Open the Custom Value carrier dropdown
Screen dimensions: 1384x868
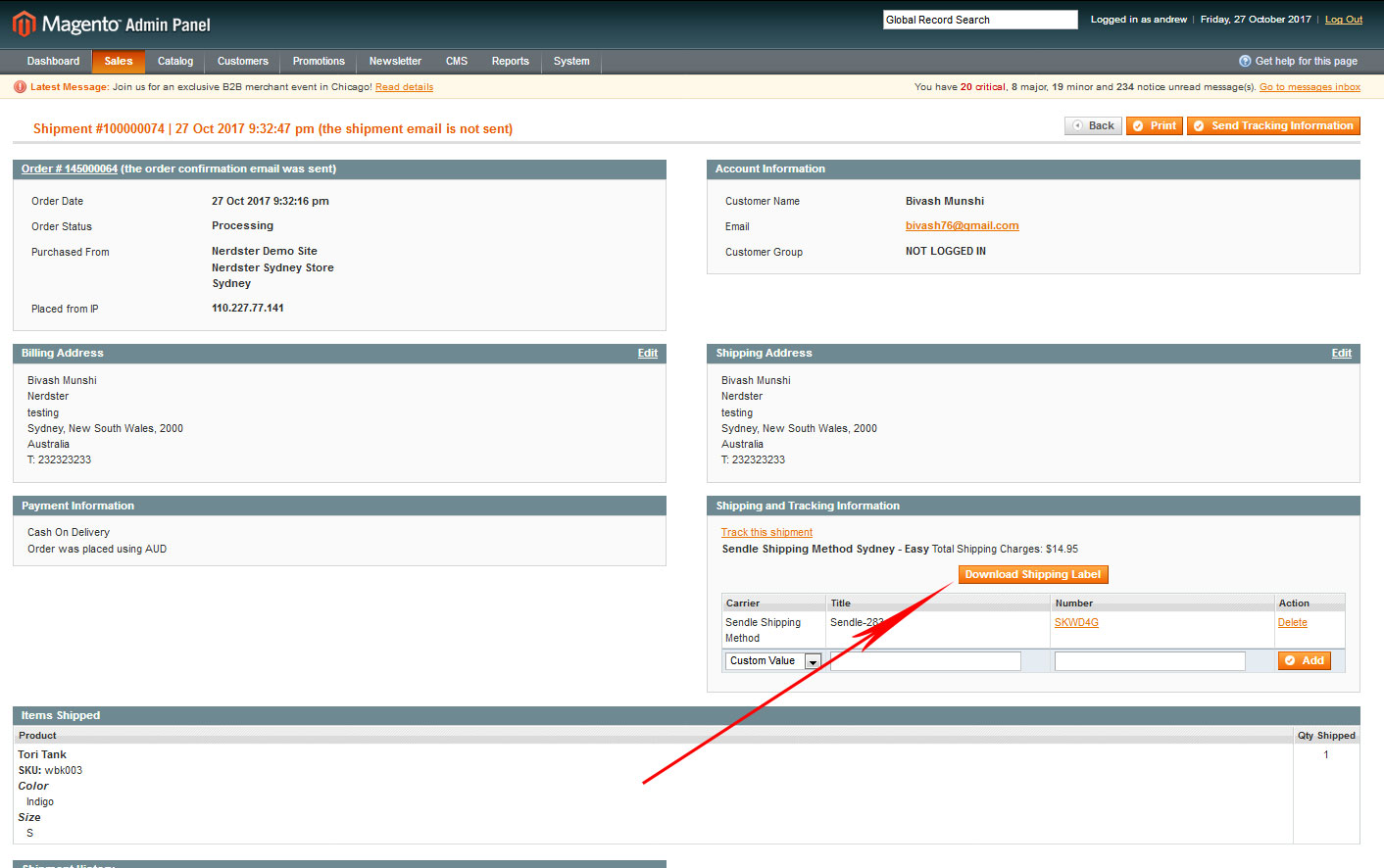click(773, 661)
